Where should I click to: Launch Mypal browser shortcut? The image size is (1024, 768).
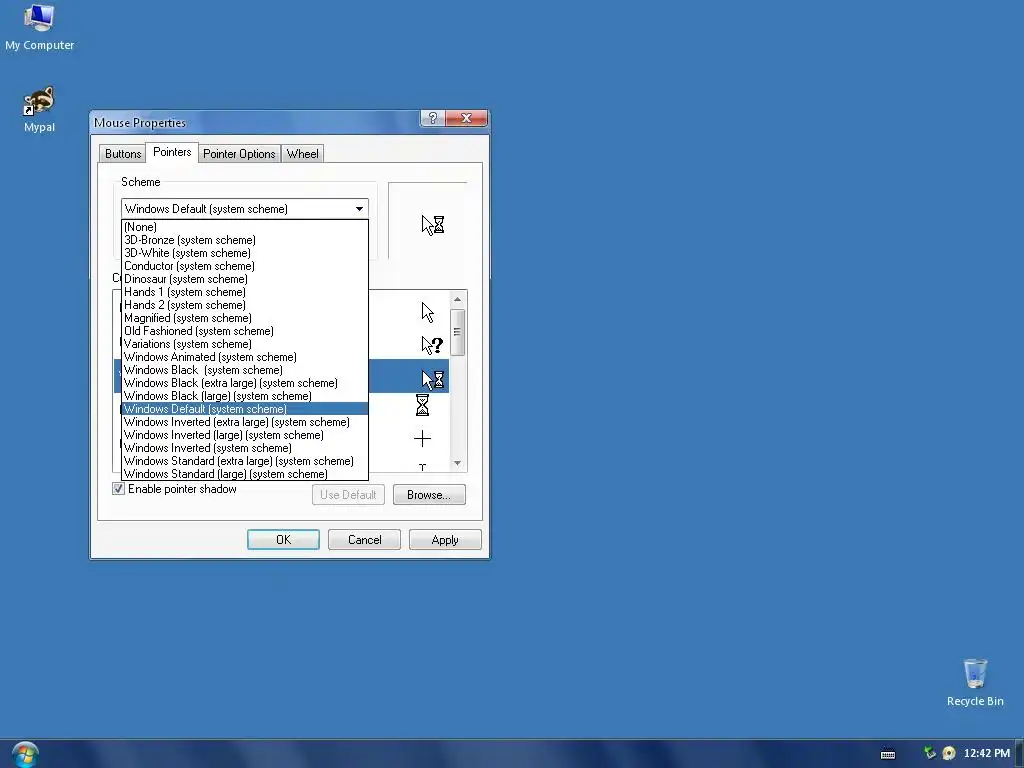[x=39, y=109]
